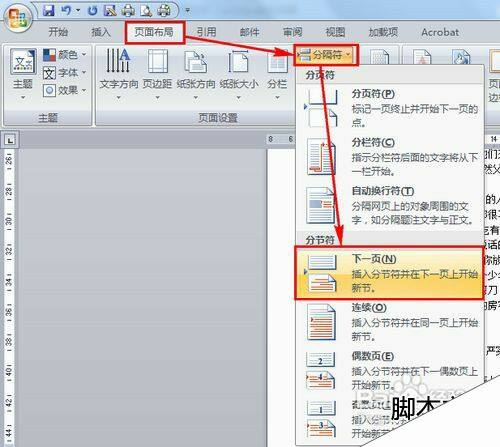Open the 审阅 tab
This screenshot has height=447, width=500.
[292, 32]
